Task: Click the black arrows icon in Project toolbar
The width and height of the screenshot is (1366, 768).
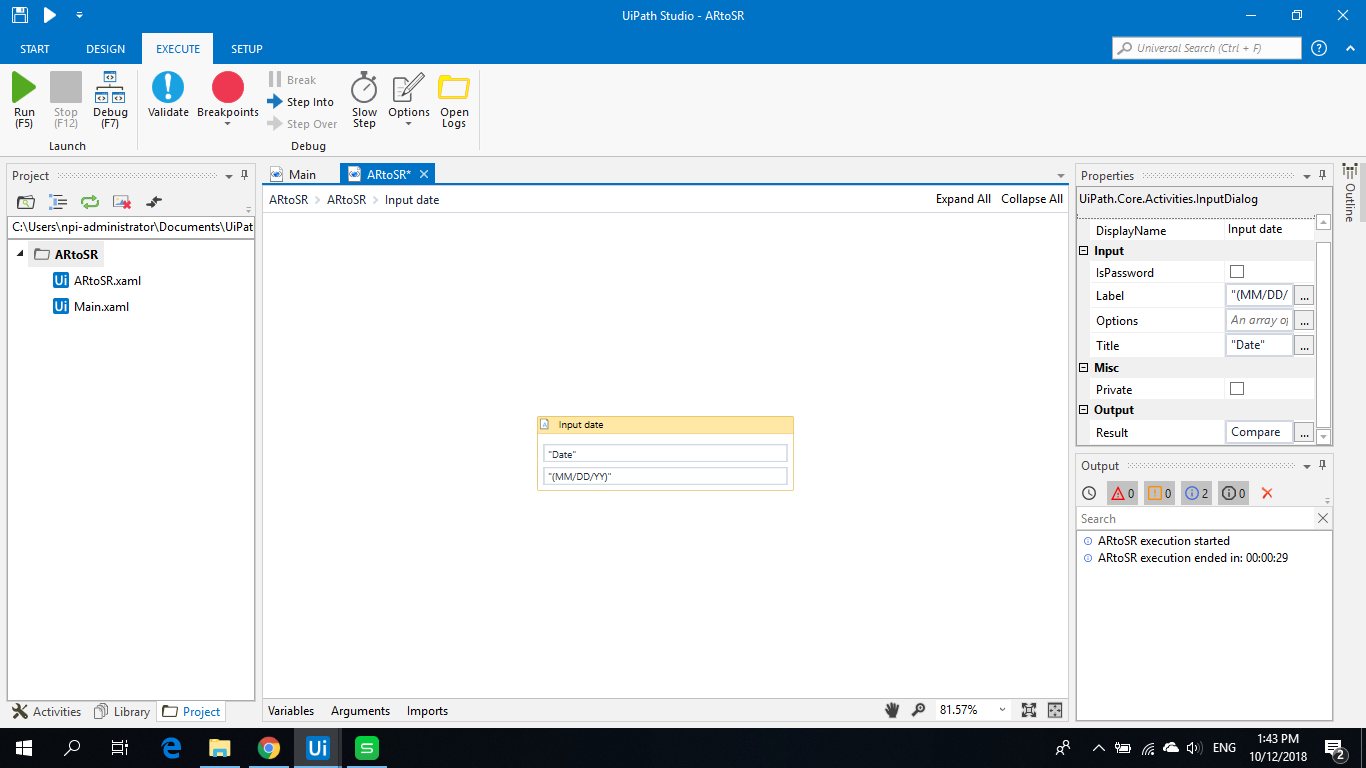Action: tap(154, 202)
